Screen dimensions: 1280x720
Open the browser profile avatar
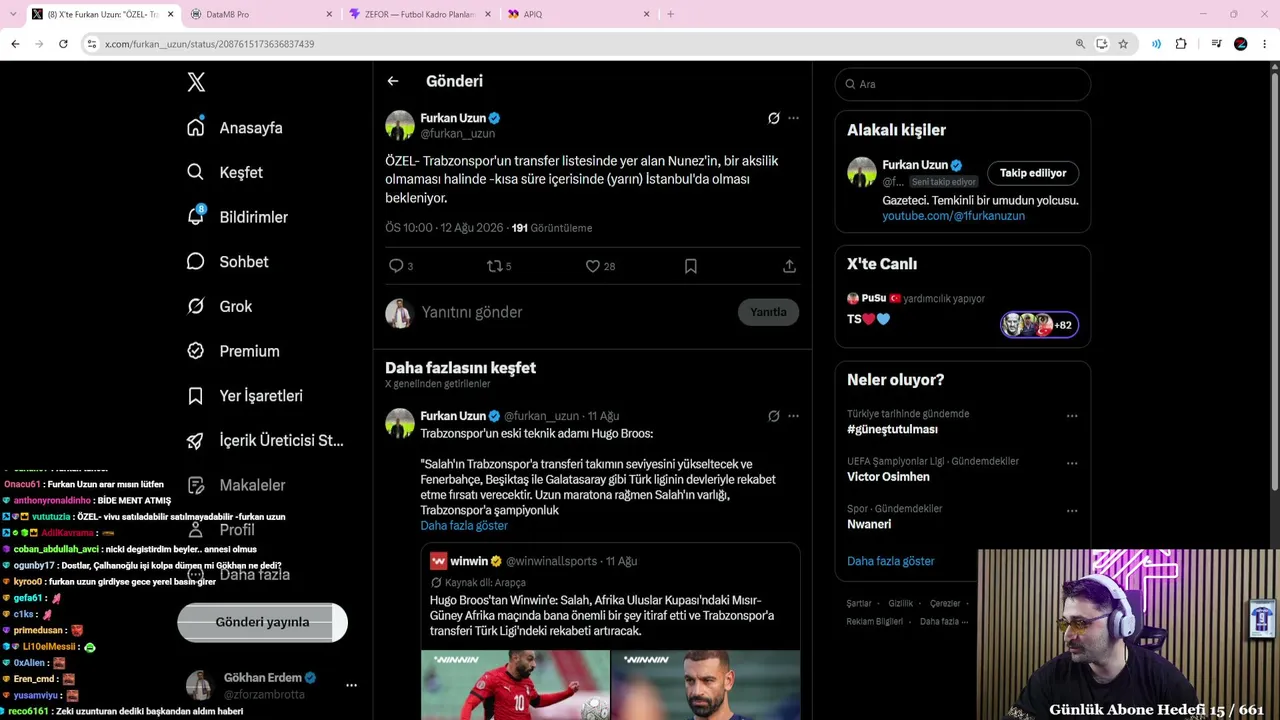point(1241,44)
